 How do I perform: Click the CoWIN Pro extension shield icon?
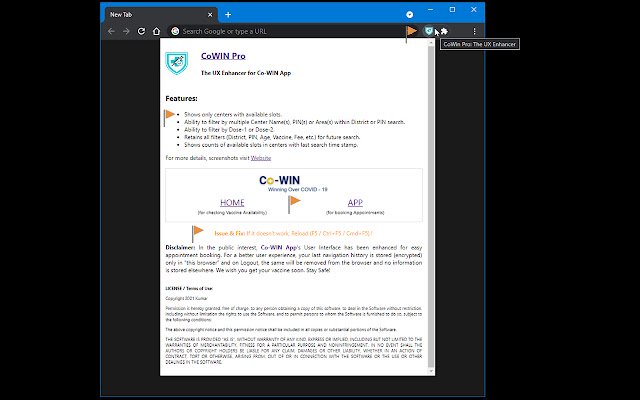(429, 31)
